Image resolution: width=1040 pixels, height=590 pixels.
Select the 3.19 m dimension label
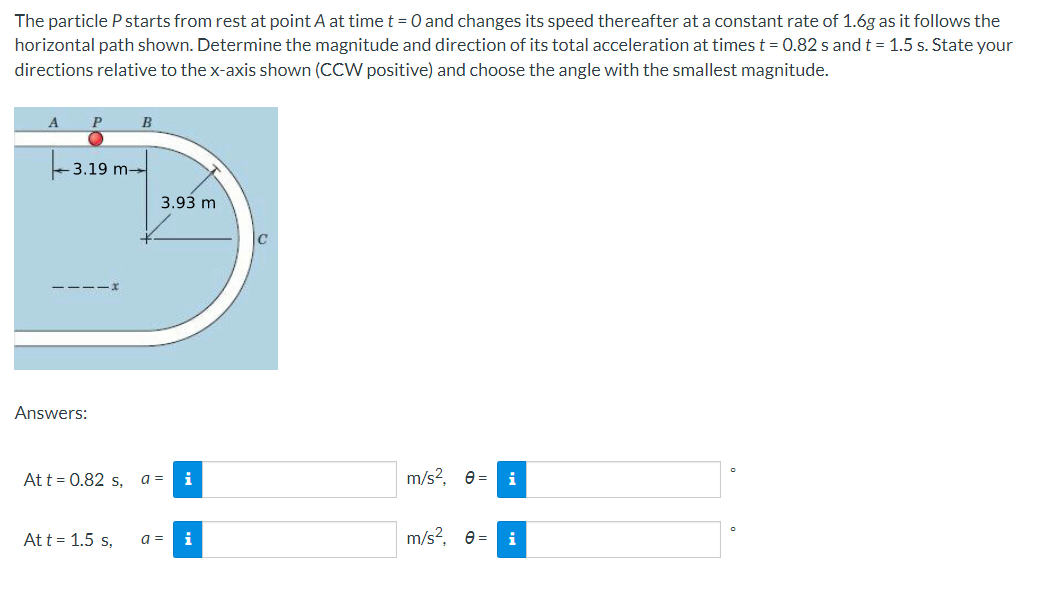[x=98, y=168]
